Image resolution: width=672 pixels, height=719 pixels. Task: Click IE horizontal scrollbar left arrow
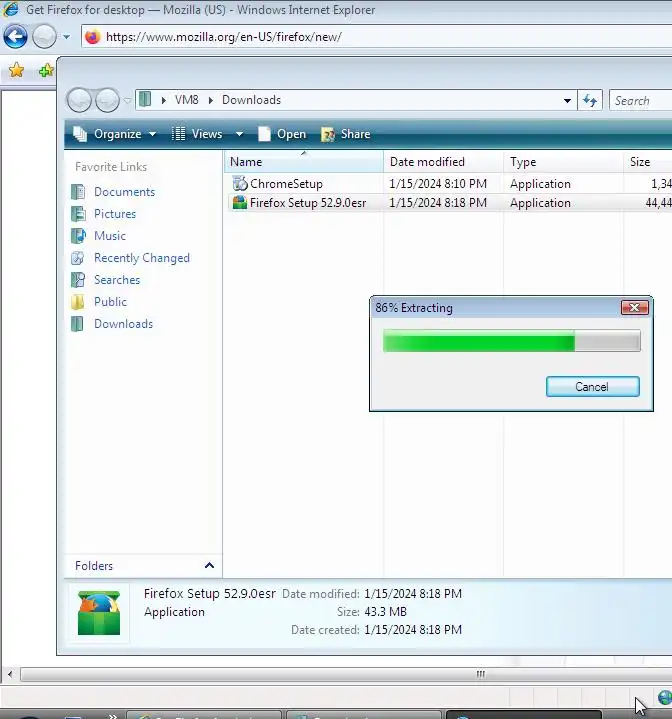click(10, 674)
